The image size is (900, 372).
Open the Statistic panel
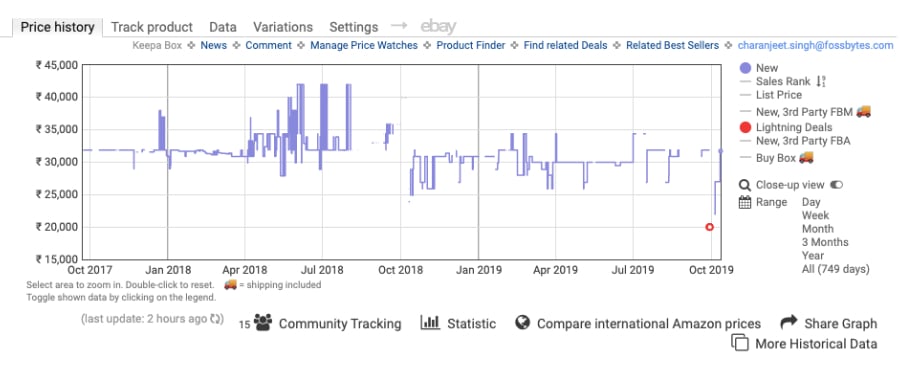click(471, 323)
